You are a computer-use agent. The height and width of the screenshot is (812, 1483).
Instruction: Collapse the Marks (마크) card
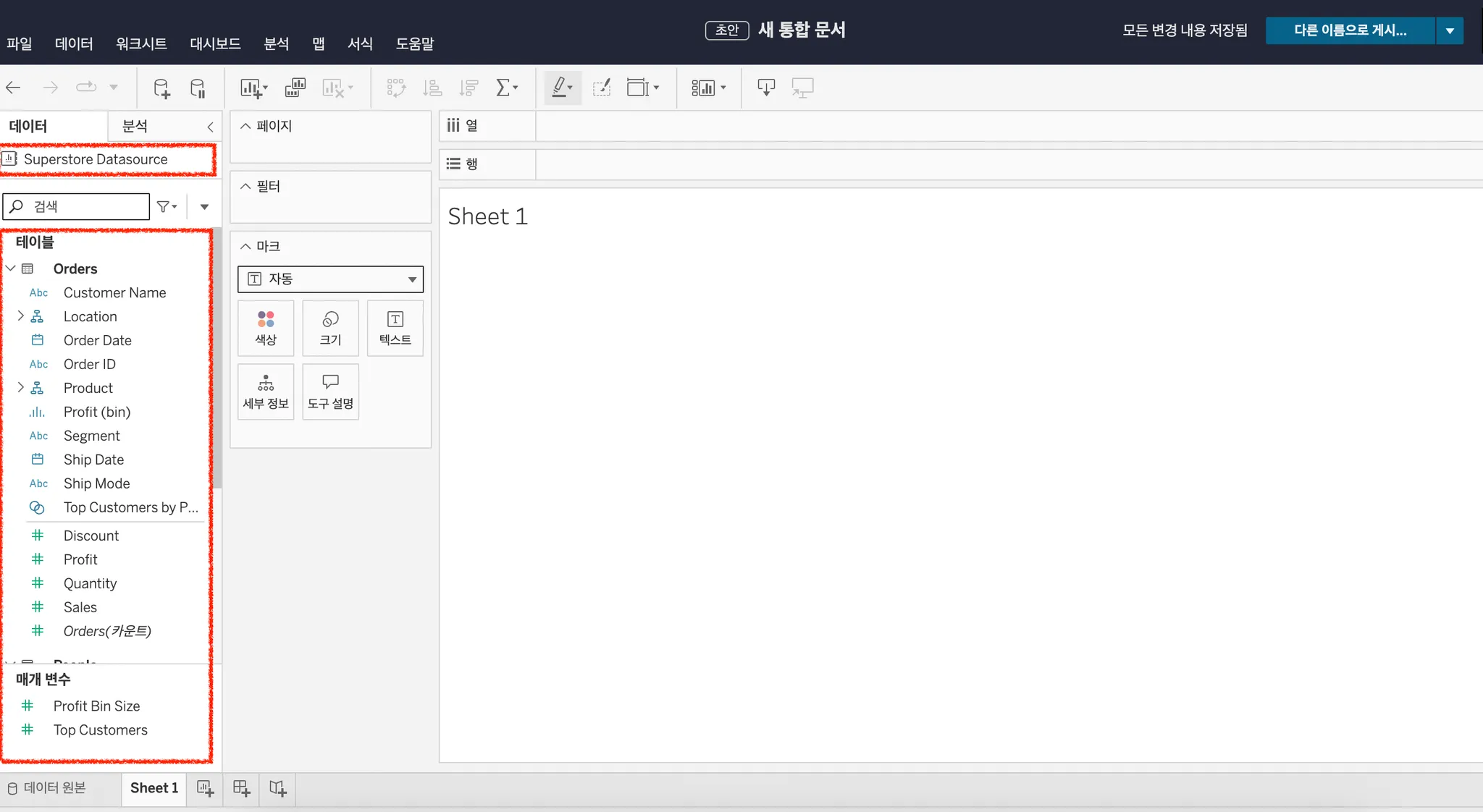[245, 246]
